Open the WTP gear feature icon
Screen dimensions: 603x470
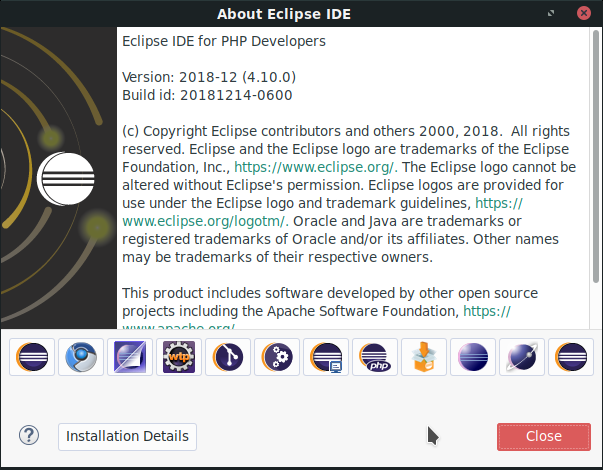coord(179,357)
